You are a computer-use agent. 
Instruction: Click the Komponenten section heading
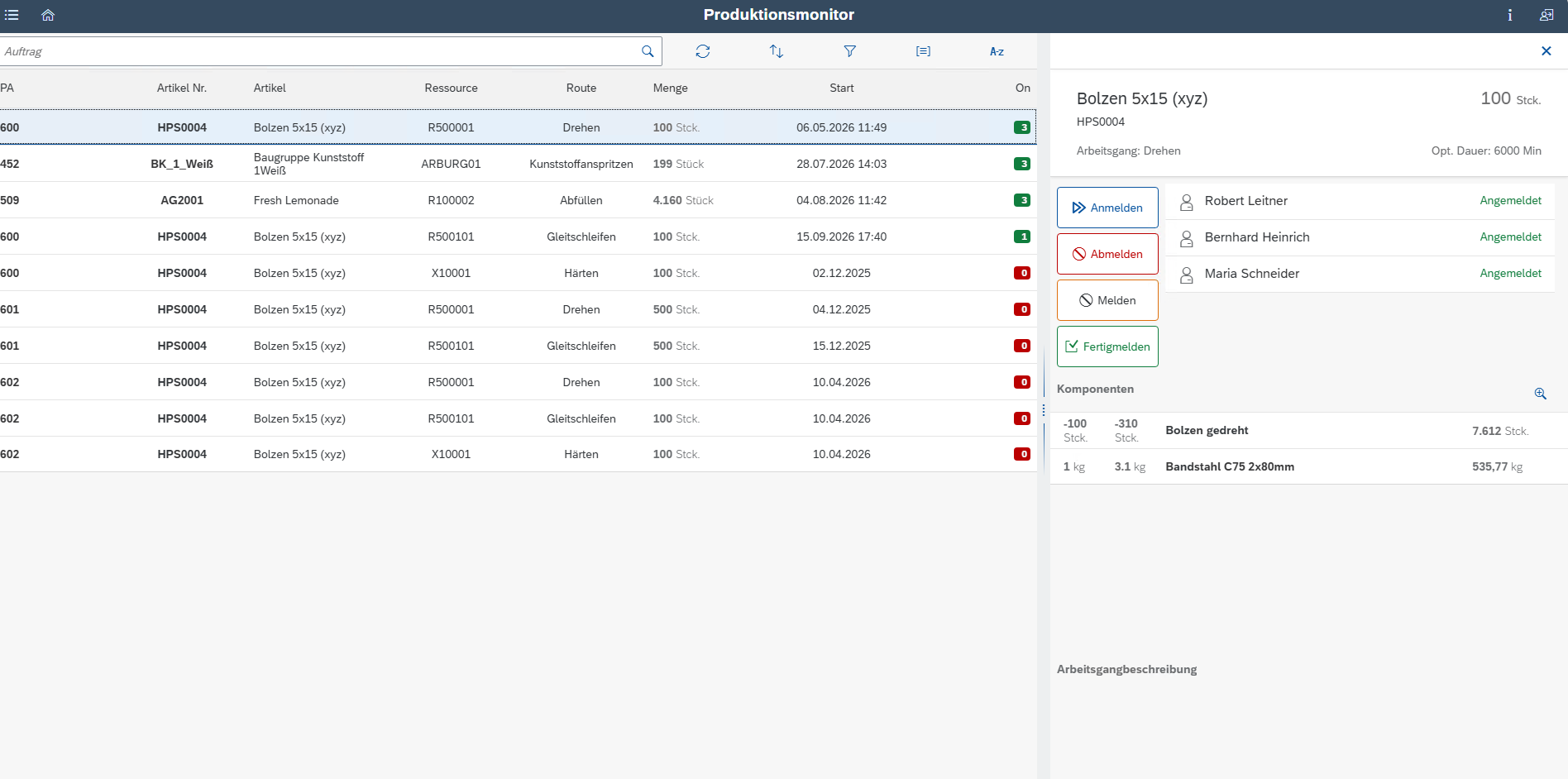tap(1096, 389)
